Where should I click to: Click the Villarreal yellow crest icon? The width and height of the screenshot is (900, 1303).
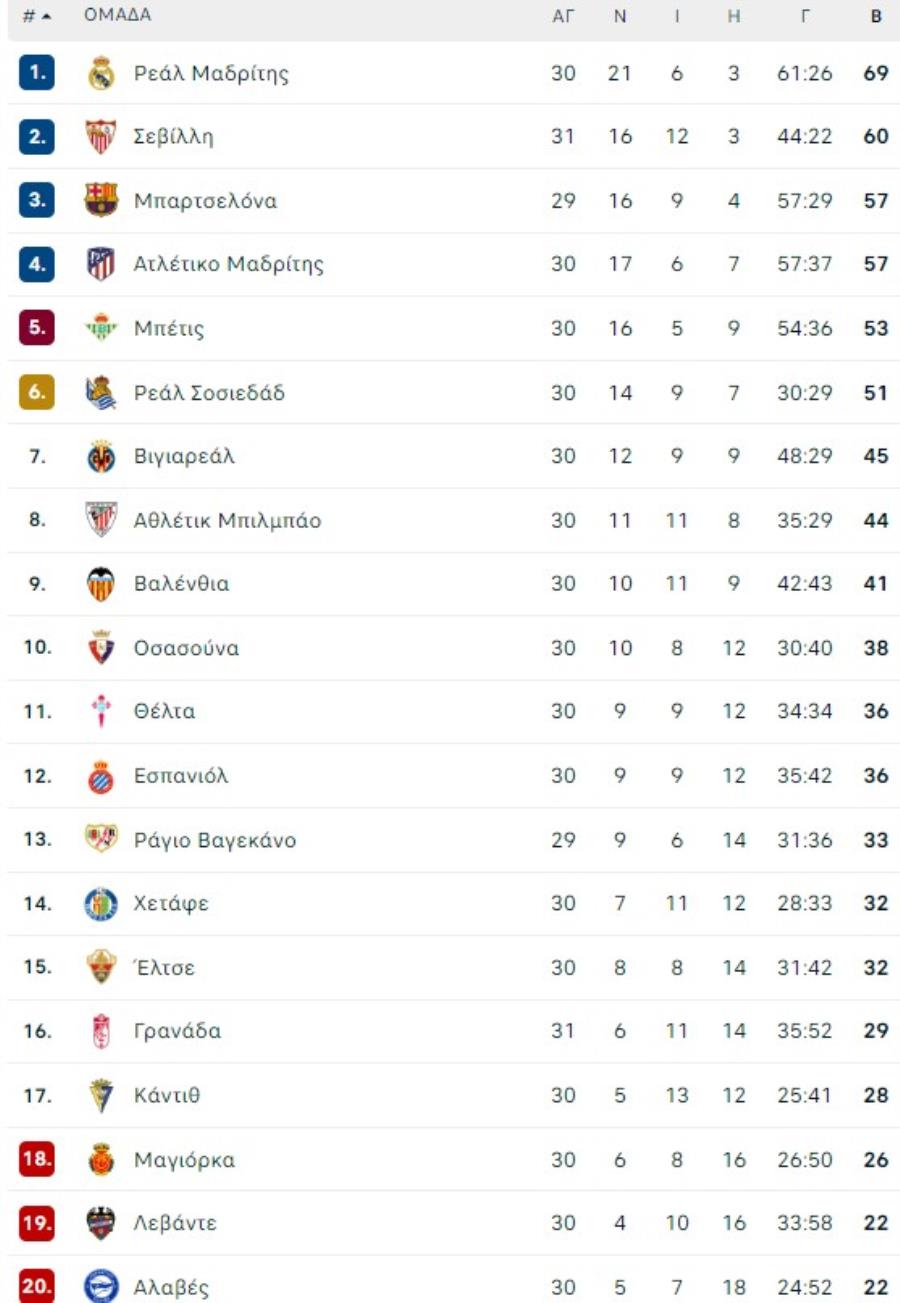click(101, 457)
